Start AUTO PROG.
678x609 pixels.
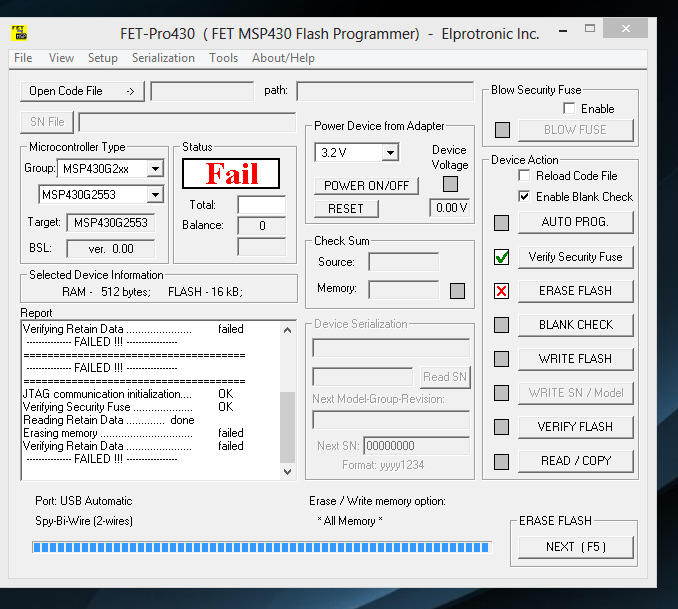click(576, 222)
